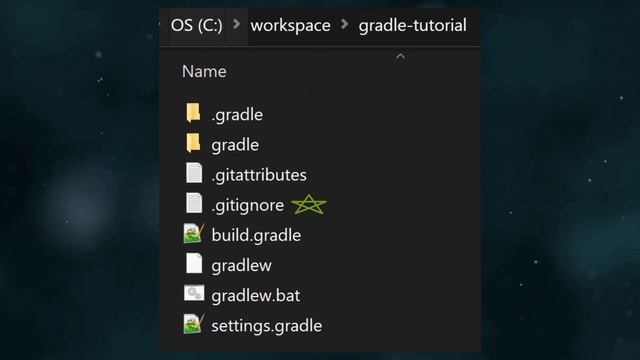Select the settings.gradle file name
The image size is (640, 360).
tap(267, 326)
